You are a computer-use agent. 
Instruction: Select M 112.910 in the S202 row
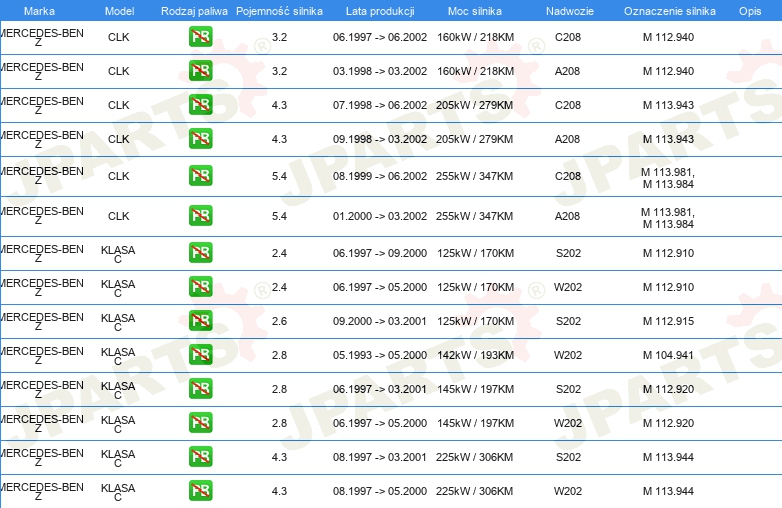[x=668, y=253]
